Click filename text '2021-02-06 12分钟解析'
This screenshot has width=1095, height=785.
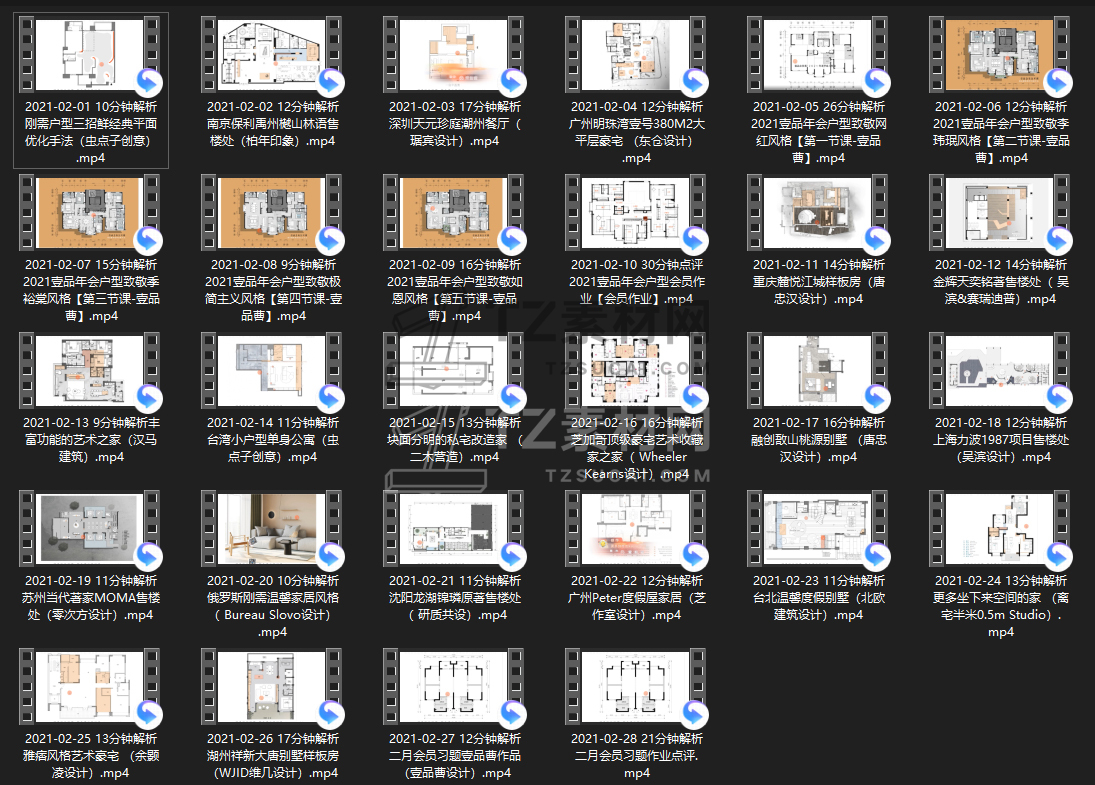click(1001, 107)
